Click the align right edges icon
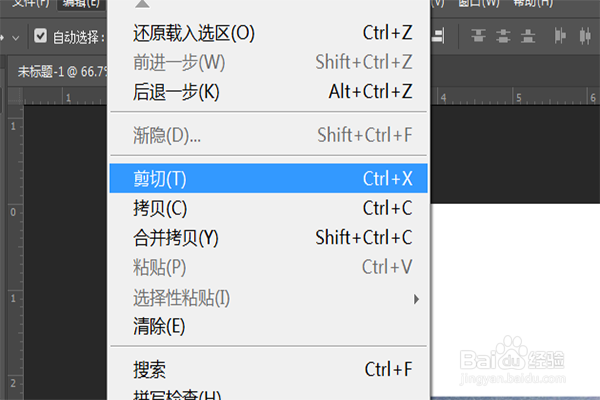Viewport: 600px width, 400px height. pos(438,36)
